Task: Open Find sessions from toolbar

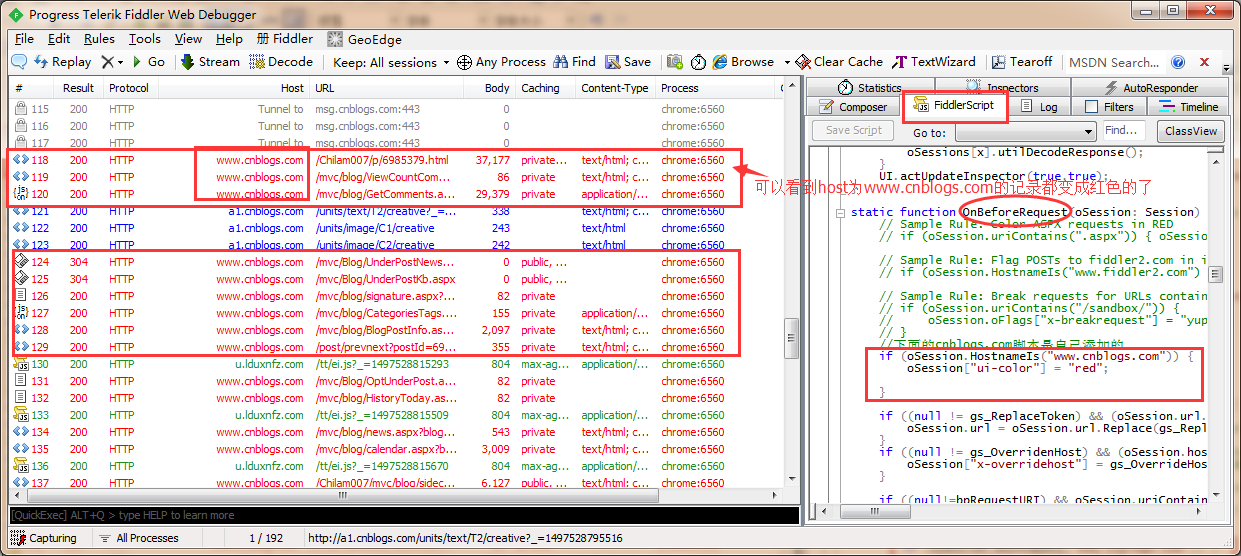Action: coord(575,62)
